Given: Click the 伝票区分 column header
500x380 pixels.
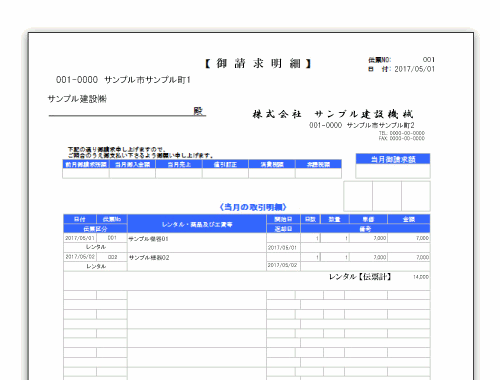Looking at the screenshot, I should pos(95,229).
